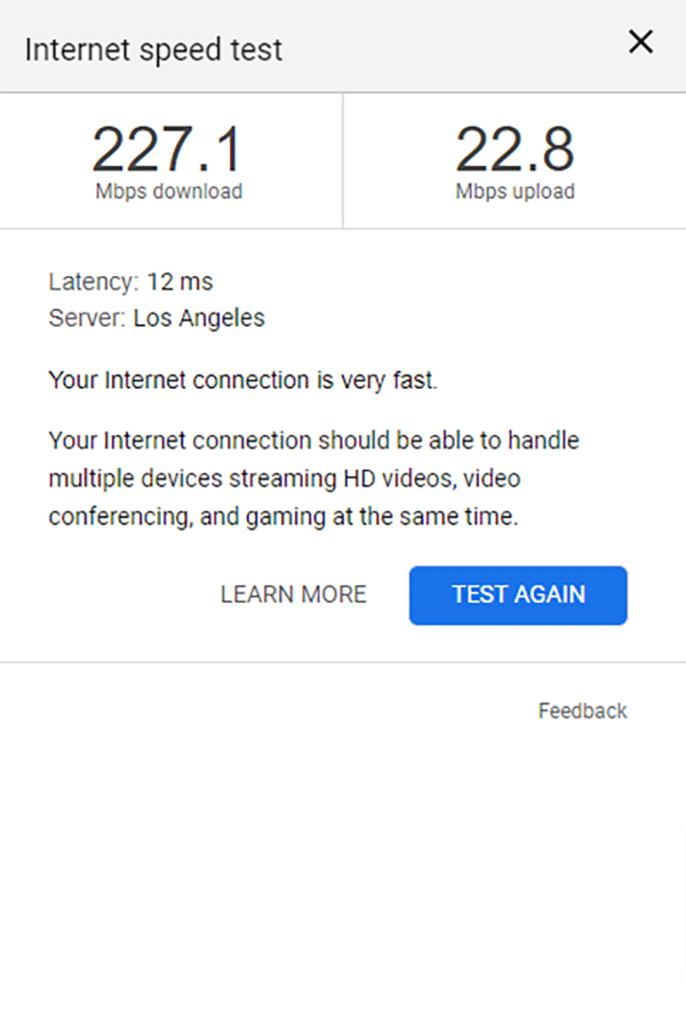The height and width of the screenshot is (1024, 686).
Task: Click the "connection is very fast" sentence
Action: 315,381
